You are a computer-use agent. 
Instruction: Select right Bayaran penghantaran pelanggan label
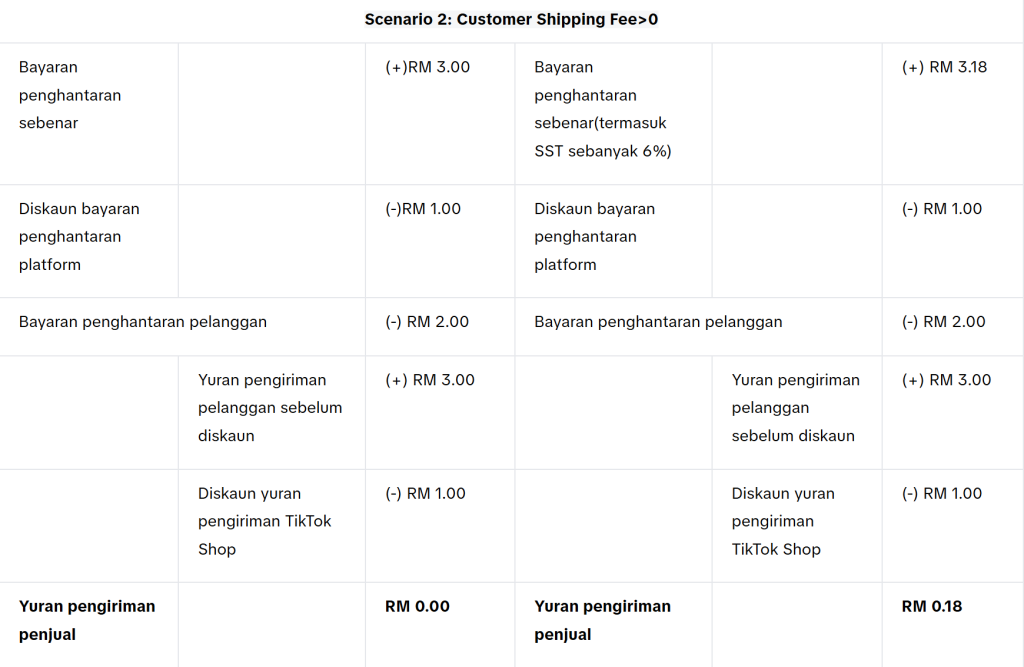[658, 322]
